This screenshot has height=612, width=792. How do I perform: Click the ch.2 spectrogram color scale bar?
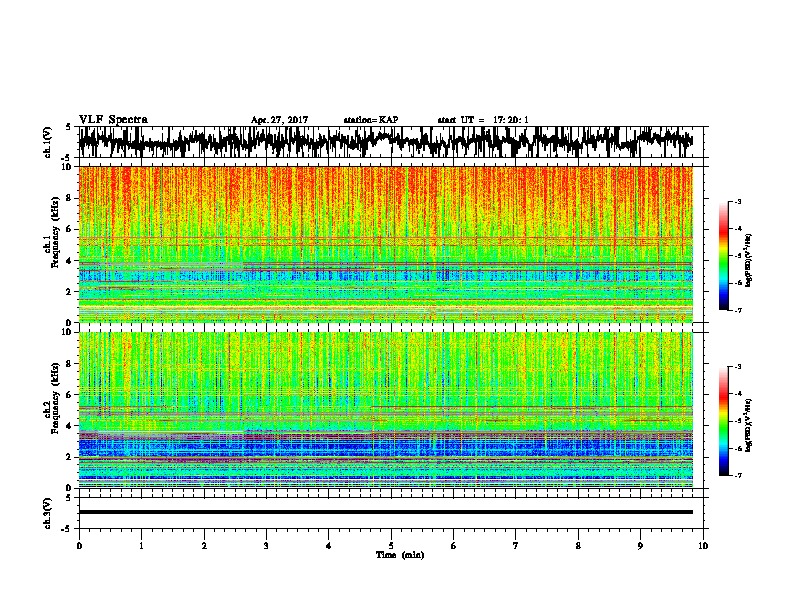[723, 421]
